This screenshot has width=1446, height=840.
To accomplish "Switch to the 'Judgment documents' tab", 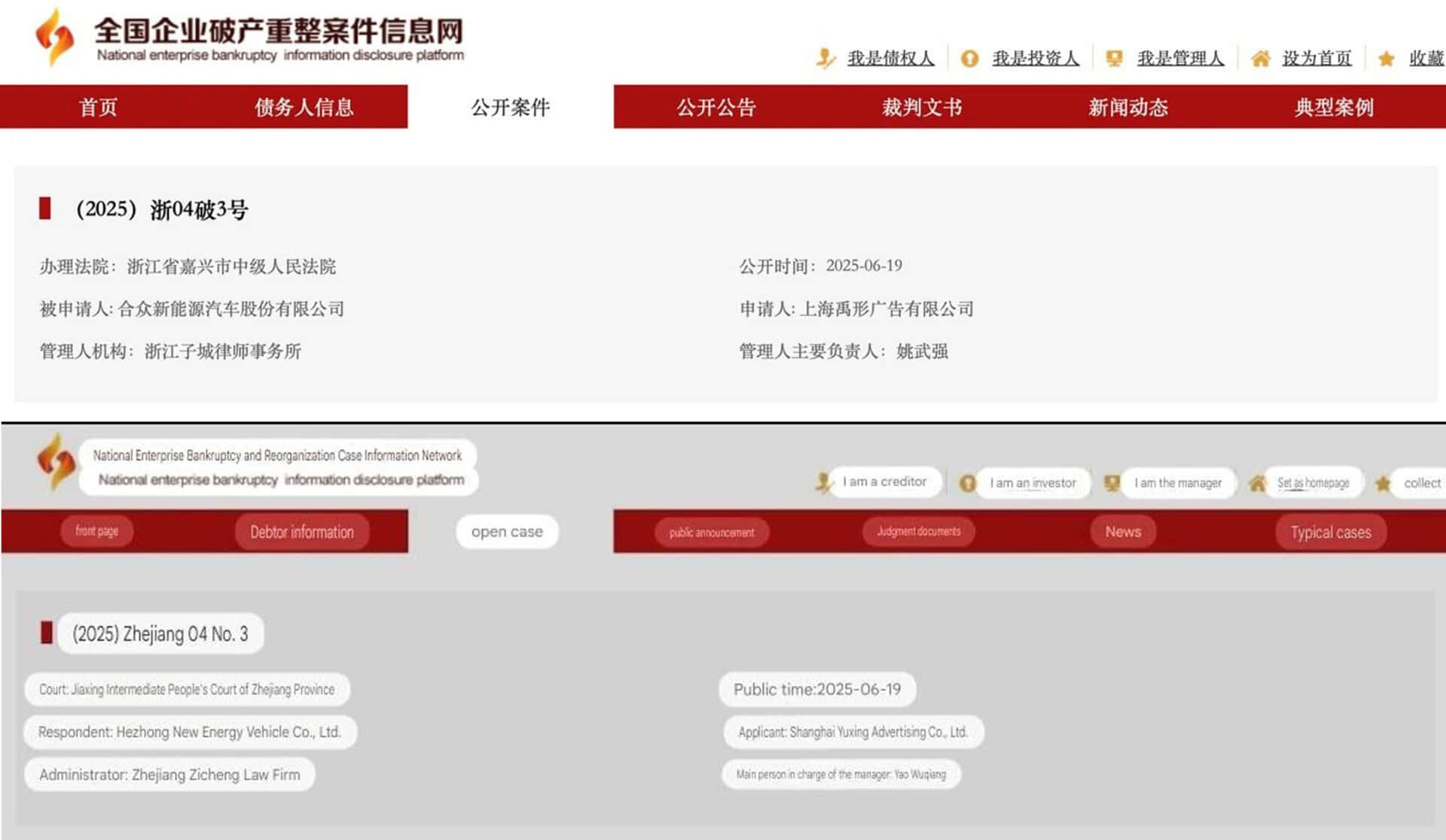I will click(919, 531).
